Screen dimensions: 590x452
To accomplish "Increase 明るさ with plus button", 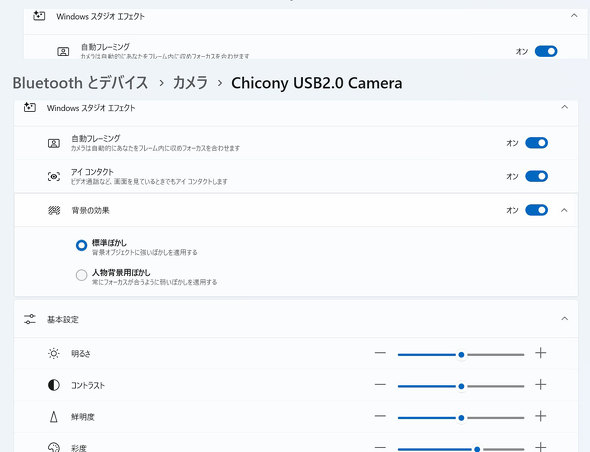I will click(540, 353).
